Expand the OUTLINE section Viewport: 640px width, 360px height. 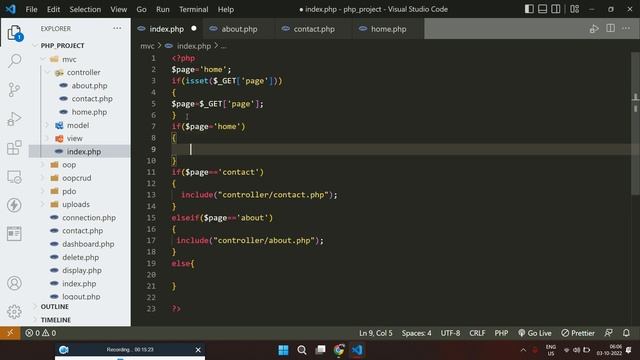pos(54,307)
